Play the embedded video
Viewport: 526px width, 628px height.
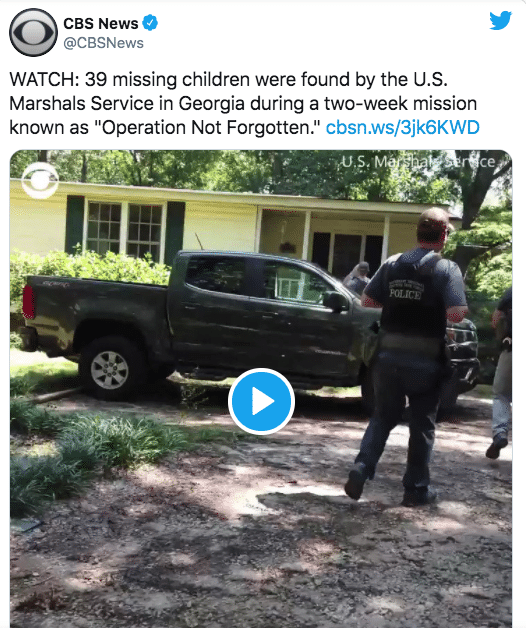(x=261, y=401)
